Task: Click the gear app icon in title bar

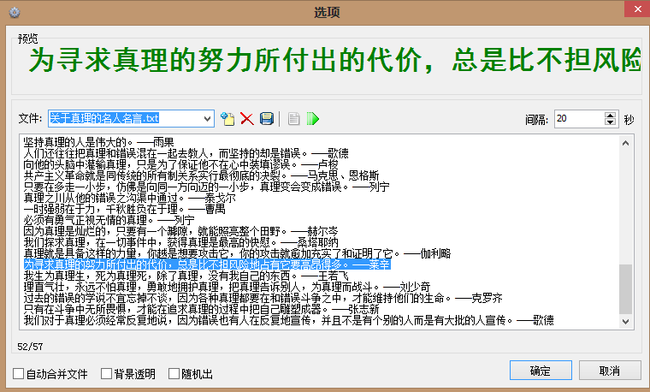Action: pos(15,12)
